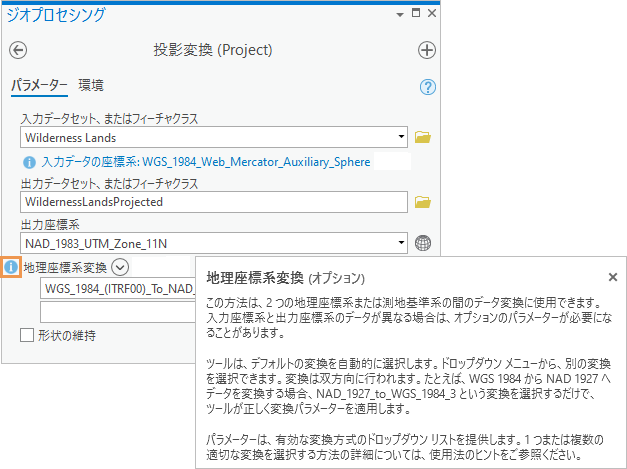Click the back arrow in the Geoprocessing pane
This screenshot has height=469, width=627.
(x=18, y=50)
